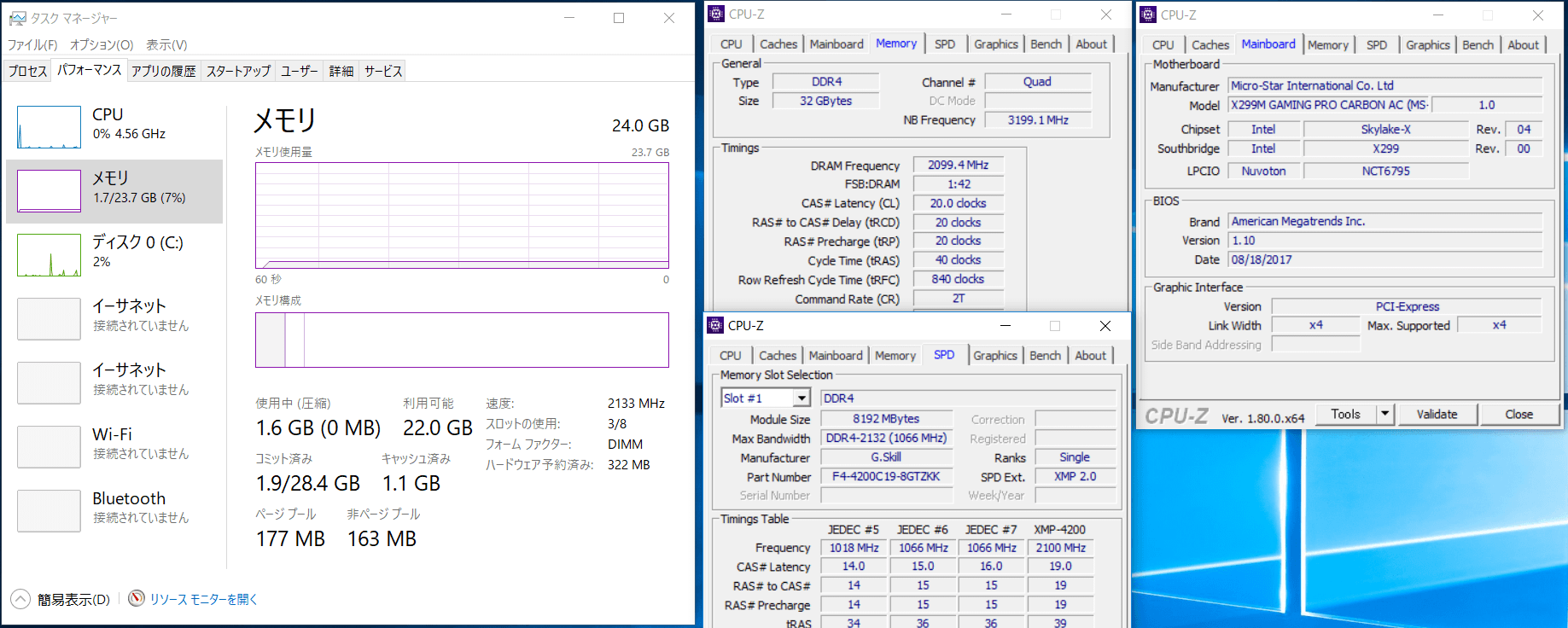Switch to the アプリの履歴 tab
This screenshot has width=1568, height=628.
[163, 71]
